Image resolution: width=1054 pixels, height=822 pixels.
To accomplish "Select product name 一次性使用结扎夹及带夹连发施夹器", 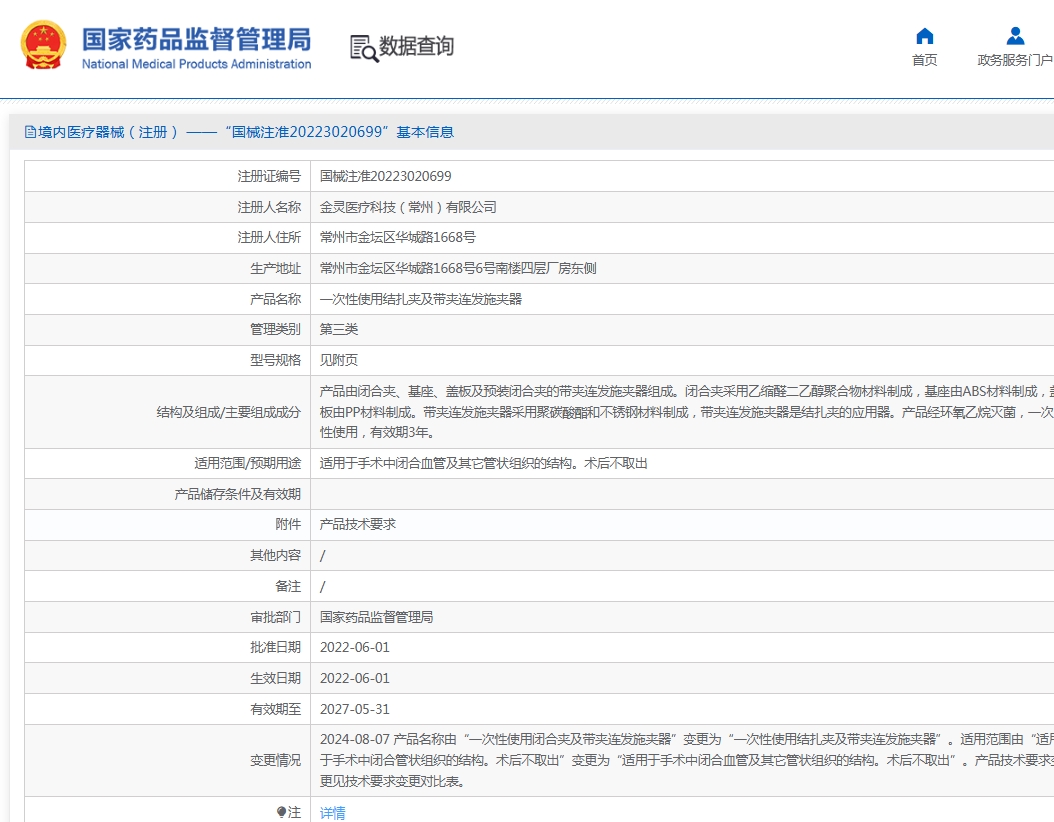I will (x=421, y=299).
